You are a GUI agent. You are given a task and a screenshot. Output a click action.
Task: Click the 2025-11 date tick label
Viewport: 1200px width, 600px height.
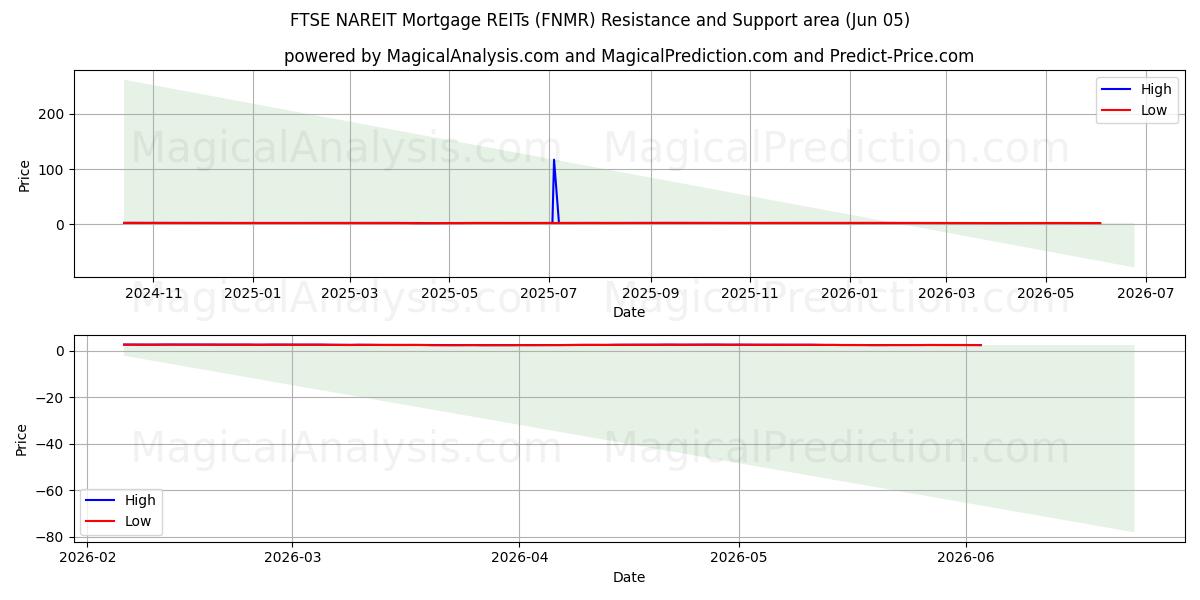point(750,294)
